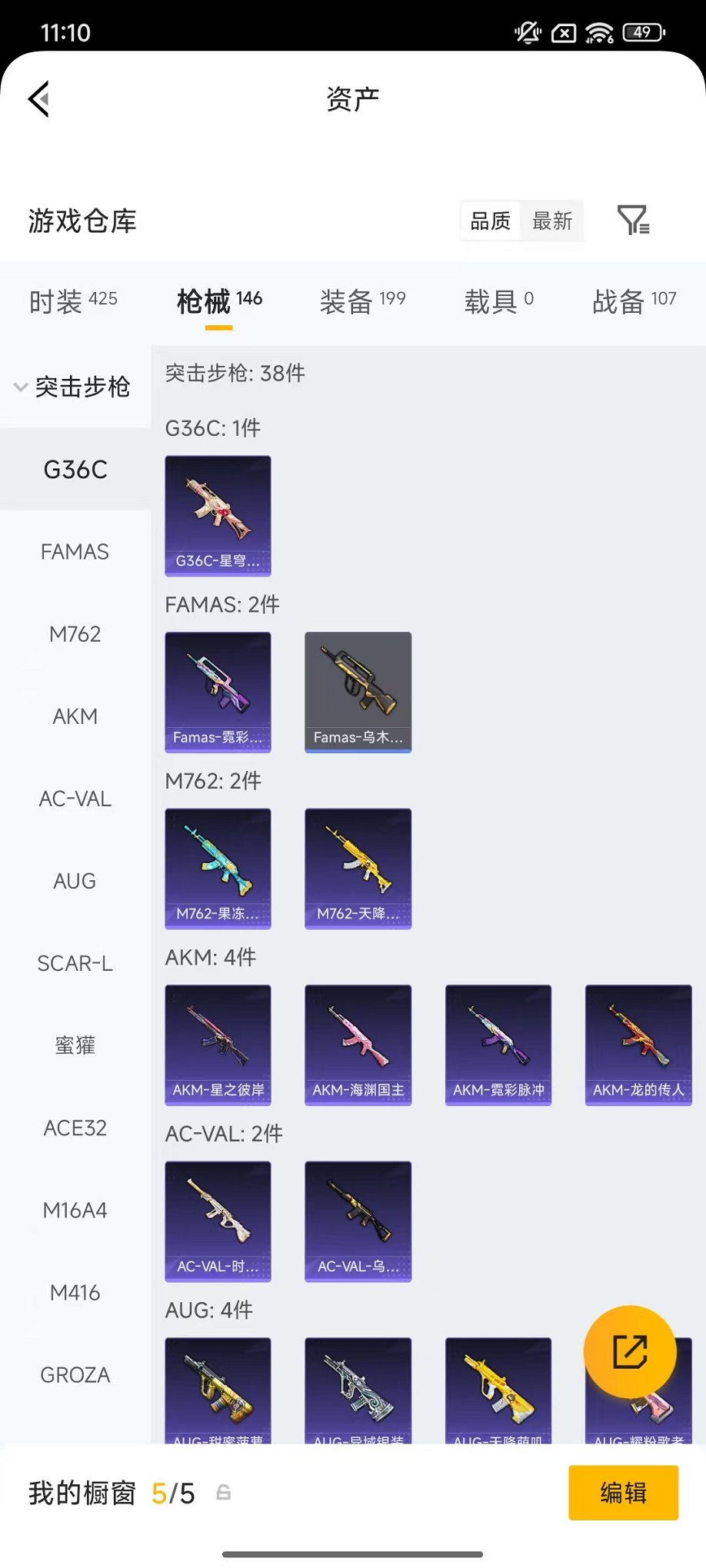This screenshot has height=1568, width=706.
Task: Switch to the 时装 tab
Action: click(x=73, y=301)
